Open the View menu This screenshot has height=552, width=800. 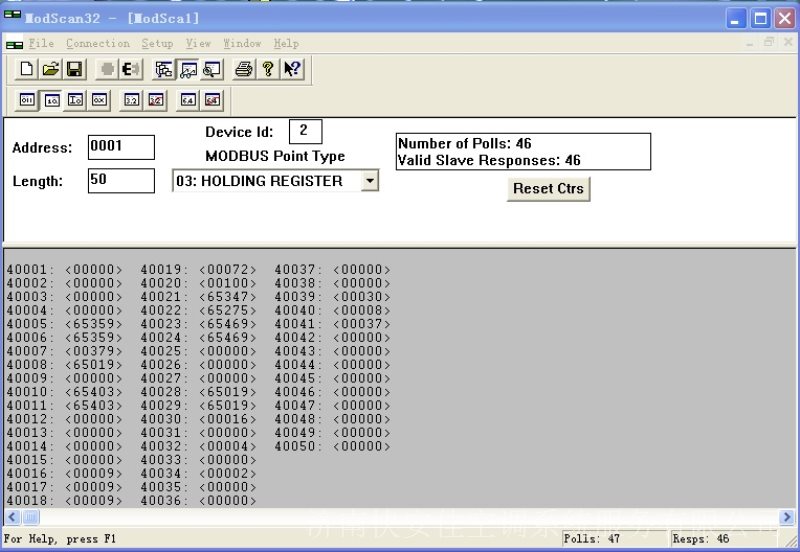[x=198, y=43]
